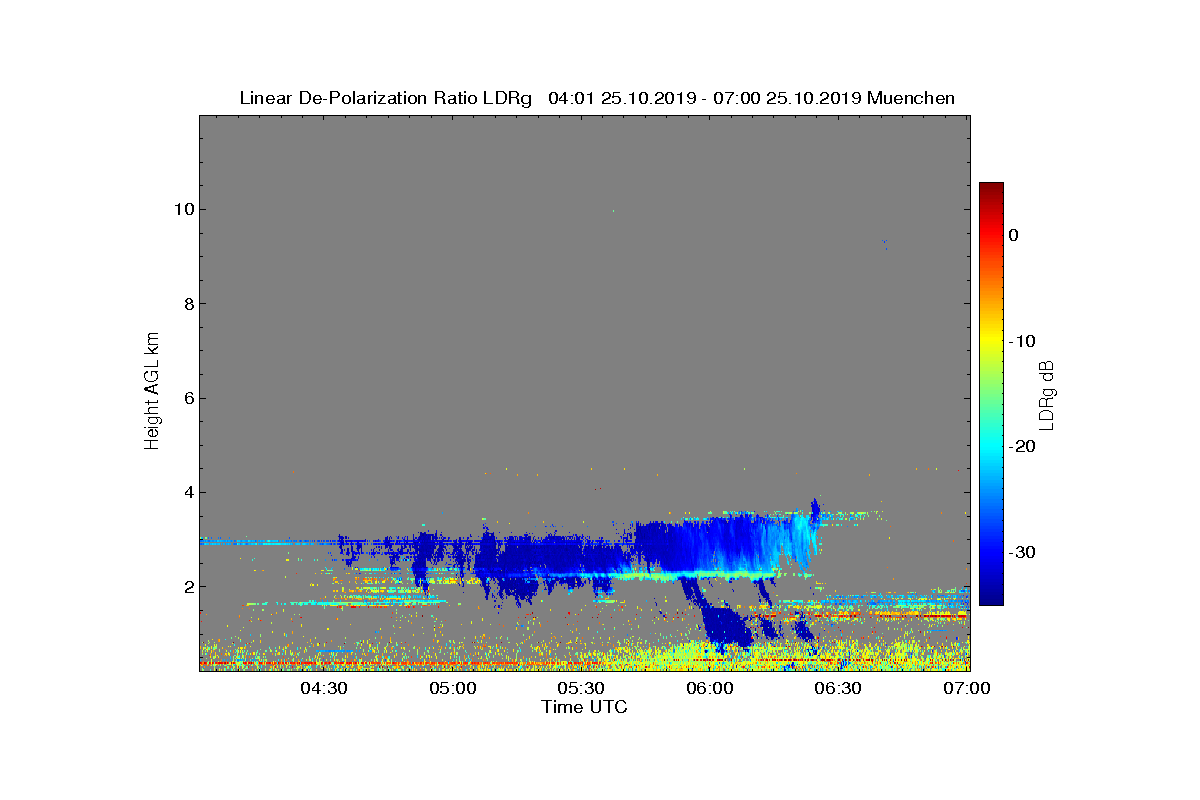Click the plot title text

(x=597, y=98)
